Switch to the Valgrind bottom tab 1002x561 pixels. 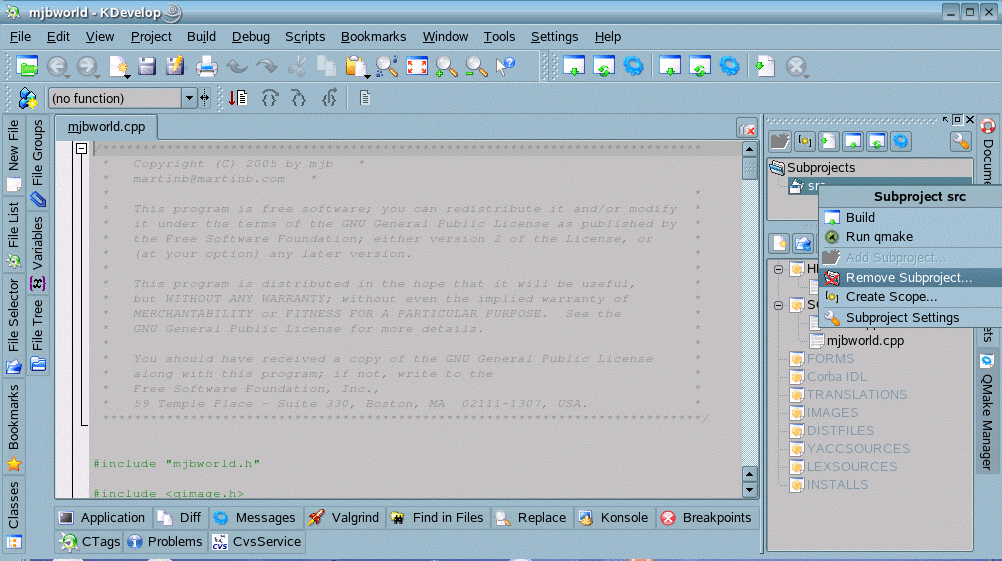click(x=343, y=518)
